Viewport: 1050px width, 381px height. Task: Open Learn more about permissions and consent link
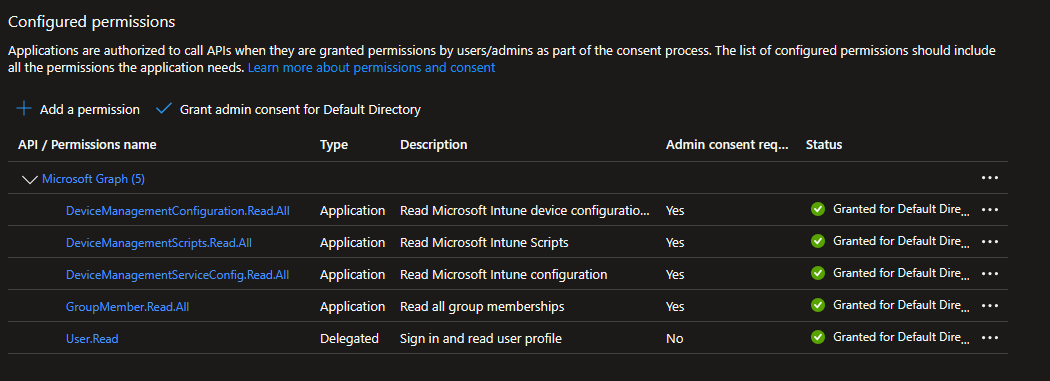(372, 68)
